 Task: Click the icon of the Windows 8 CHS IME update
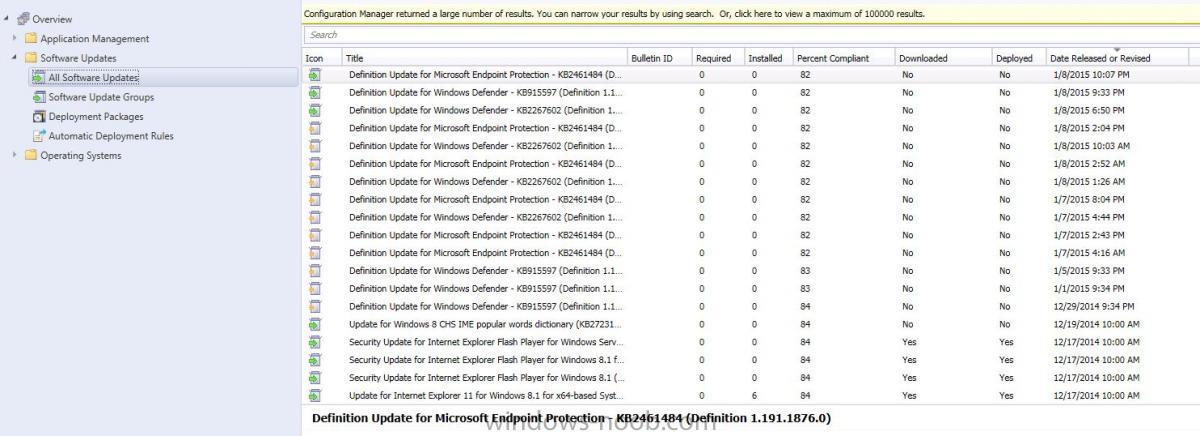coord(315,324)
